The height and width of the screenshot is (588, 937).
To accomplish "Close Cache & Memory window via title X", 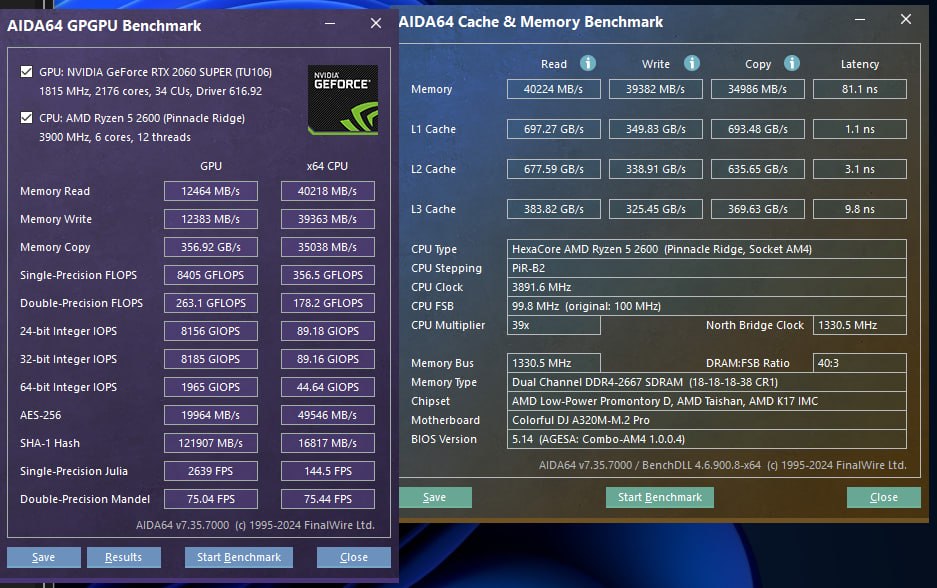I will click(906, 20).
